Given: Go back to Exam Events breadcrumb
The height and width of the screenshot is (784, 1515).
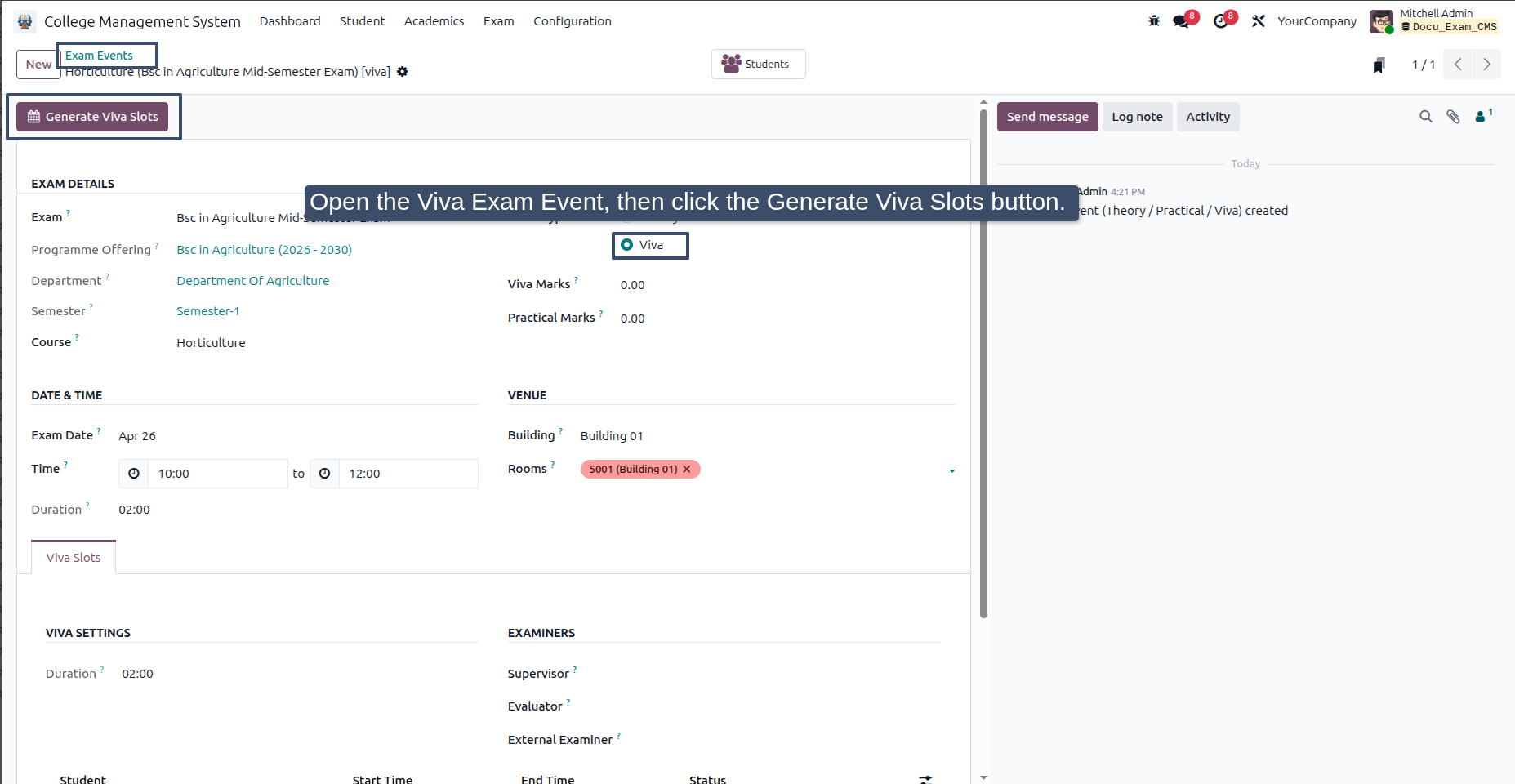Looking at the screenshot, I should click(99, 56).
